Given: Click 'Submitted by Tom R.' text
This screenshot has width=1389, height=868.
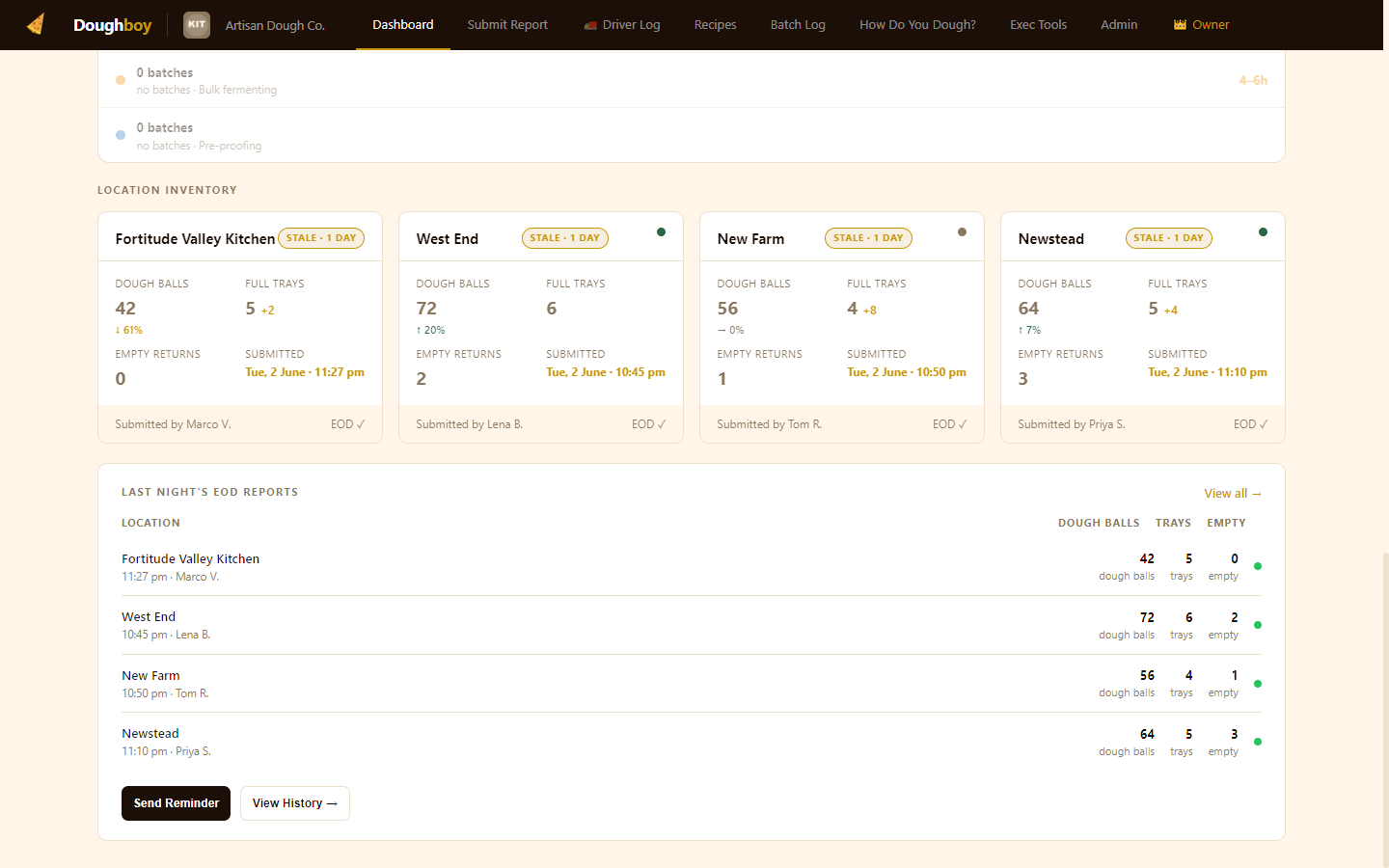Looking at the screenshot, I should (x=770, y=424).
